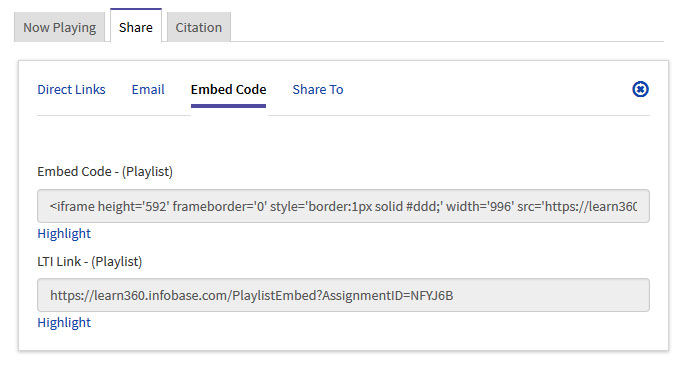Select the Embed Code sub-tab
Viewport: 680px width, 367px height.
(229, 89)
